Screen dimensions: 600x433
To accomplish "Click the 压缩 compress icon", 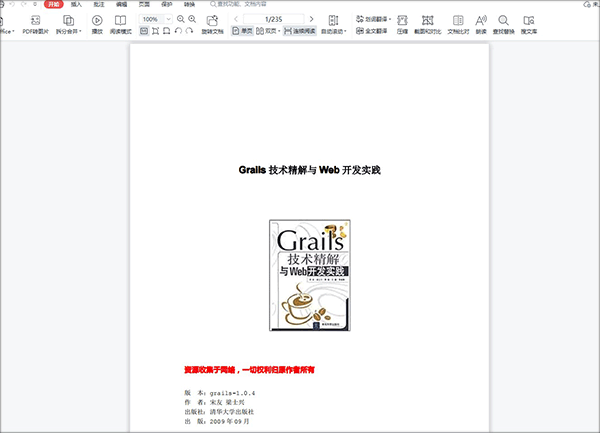I will pos(402,20).
